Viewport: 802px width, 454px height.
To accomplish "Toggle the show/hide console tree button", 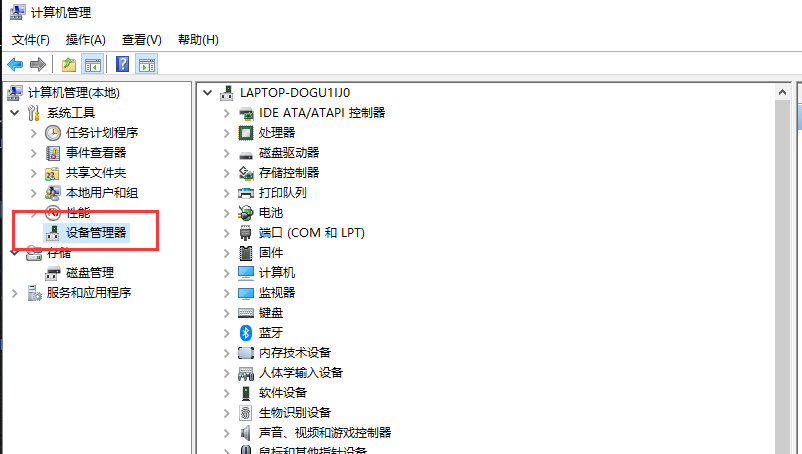I will (92, 65).
